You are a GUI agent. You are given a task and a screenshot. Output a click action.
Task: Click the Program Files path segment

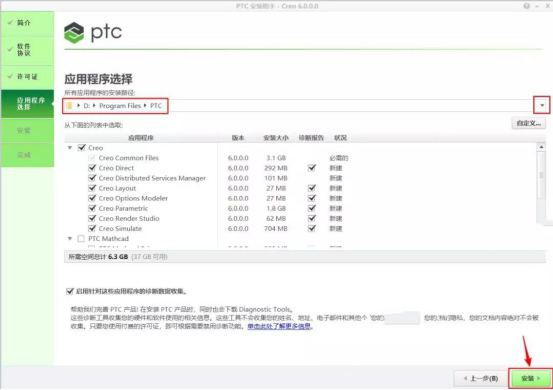click(x=120, y=106)
